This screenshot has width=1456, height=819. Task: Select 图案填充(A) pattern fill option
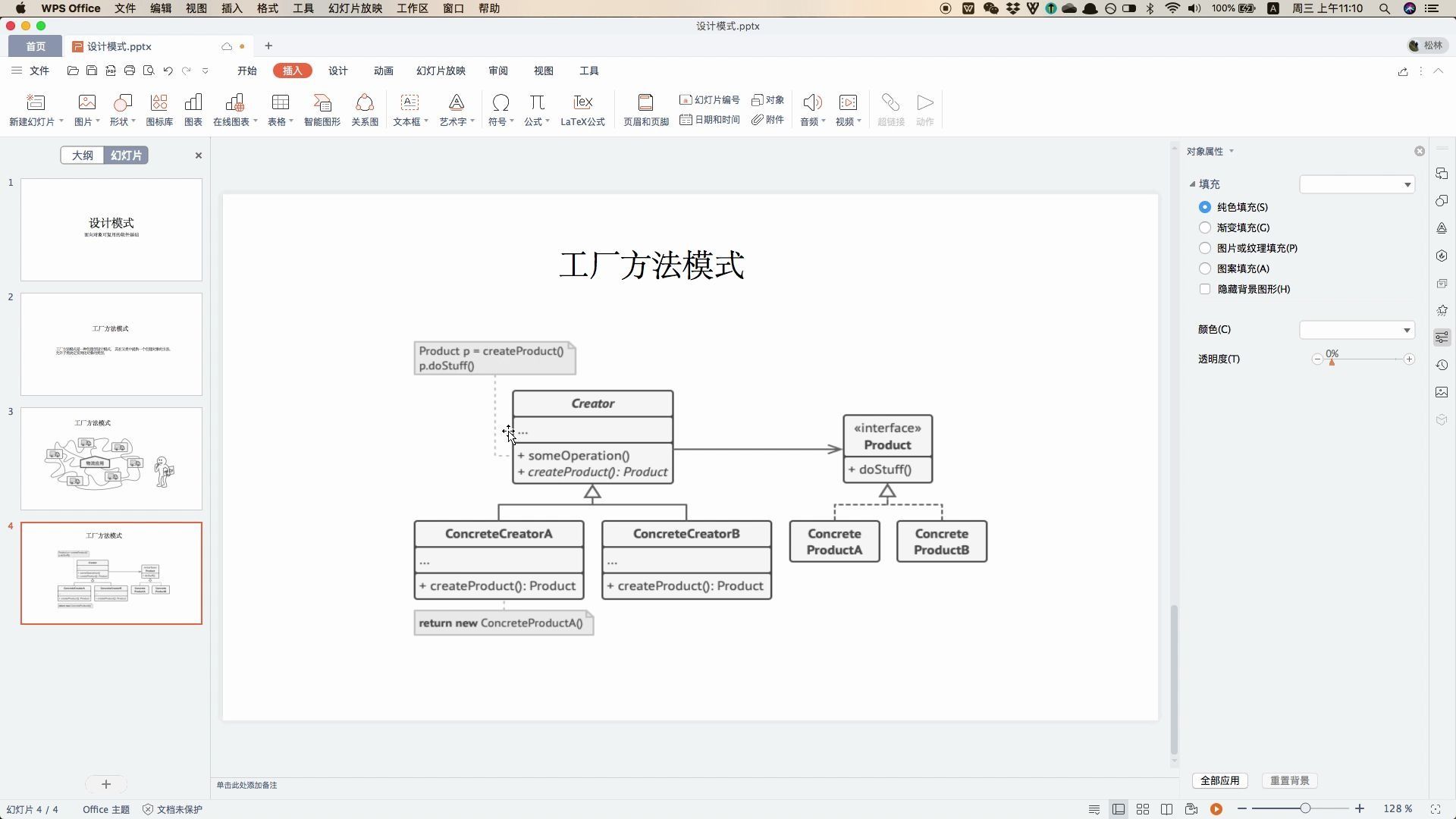coord(1204,268)
